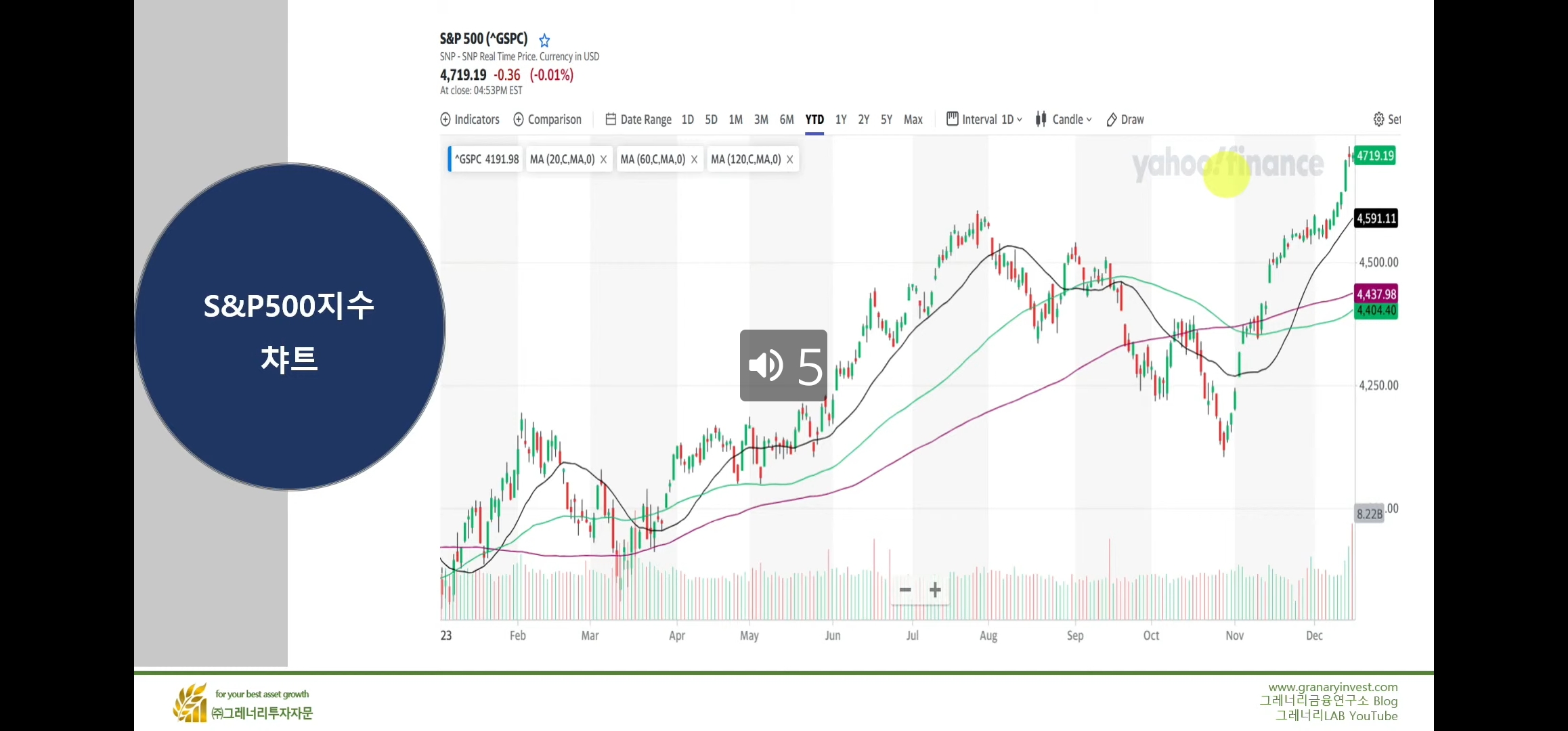Select the 3M range

(x=761, y=120)
